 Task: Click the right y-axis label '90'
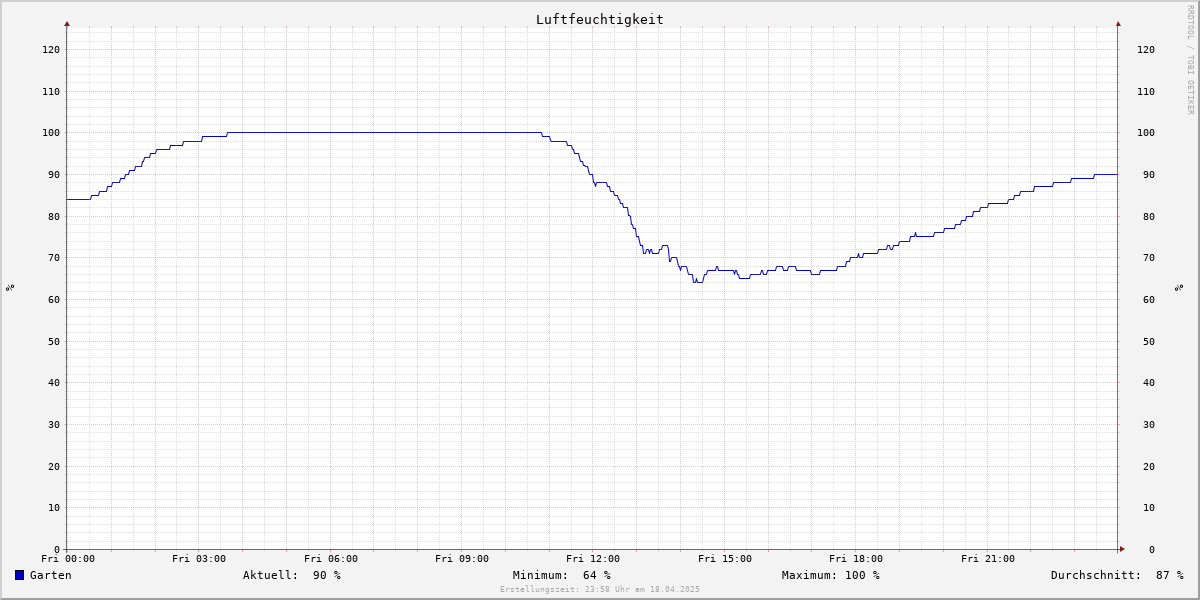tap(1149, 175)
